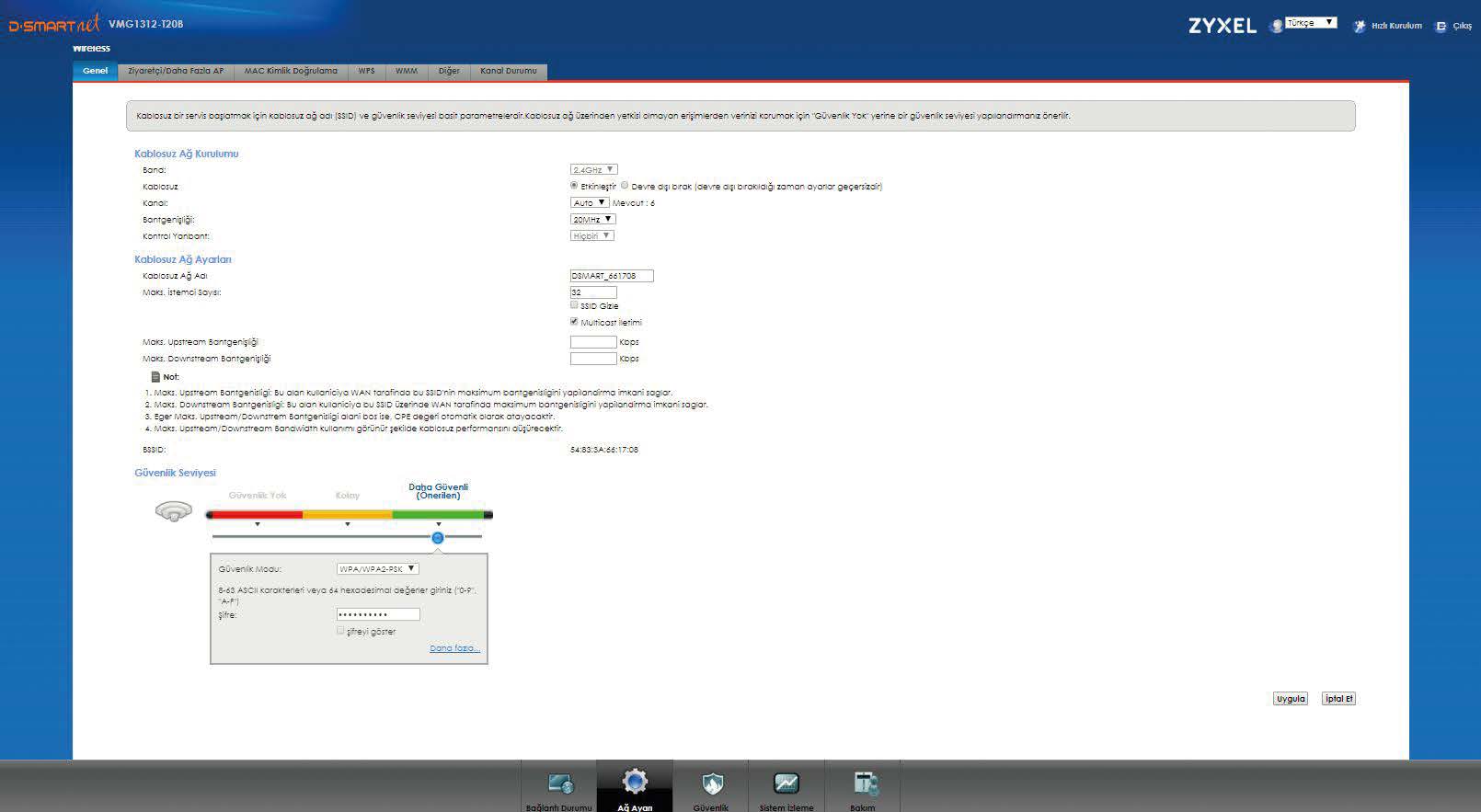The height and width of the screenshot is (812, 1481).
Task: Click the wireless router icon beside security bar
Action: click(174, 511)
